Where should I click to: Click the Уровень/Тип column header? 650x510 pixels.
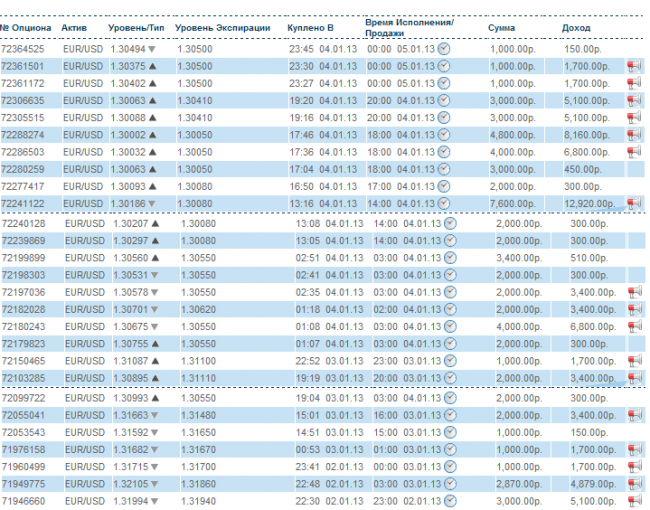[135, 27]
